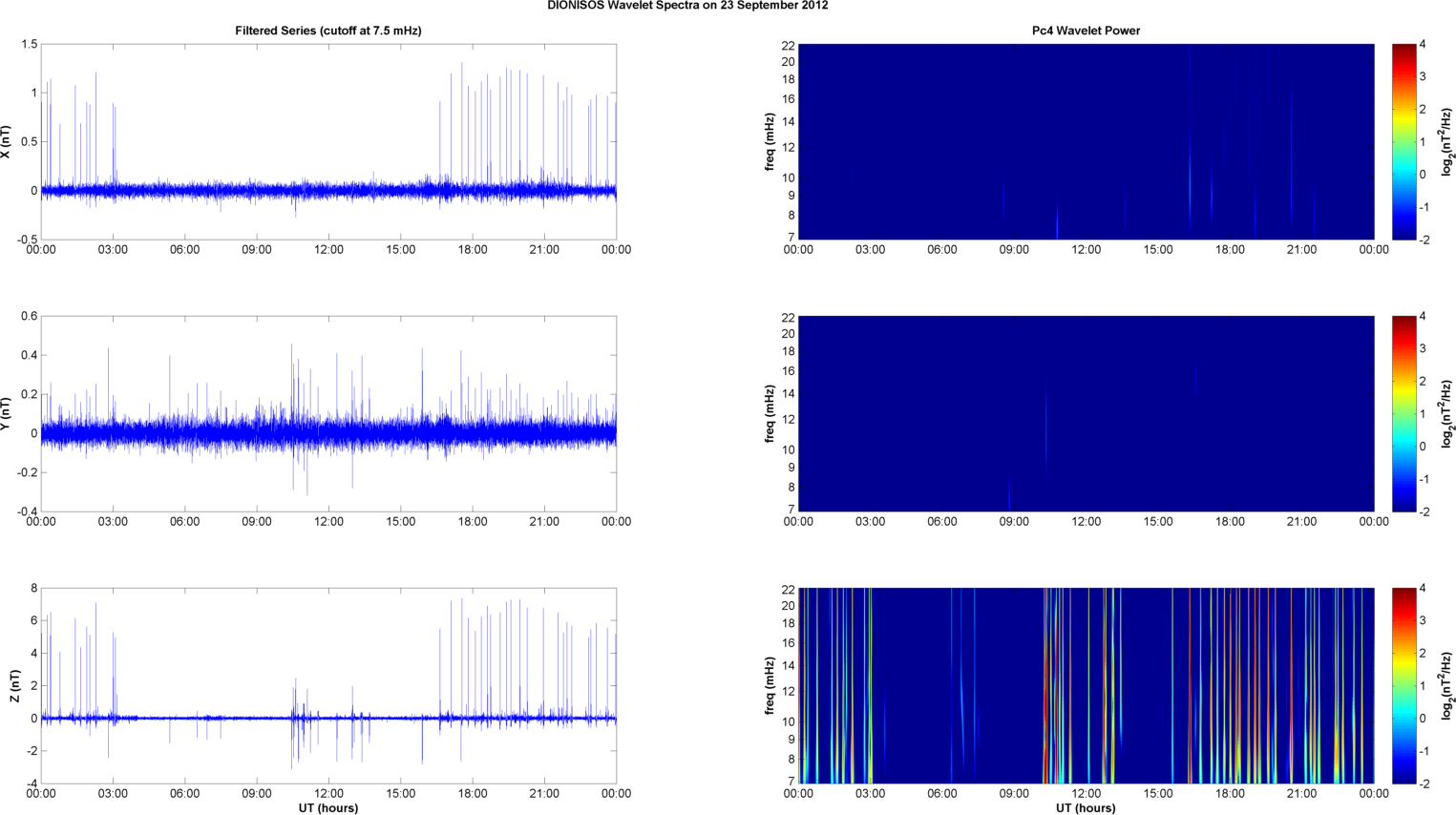The height and width of the screenshot is (815, 1456).
Task: Select the Y (nT) axis label
Action: tap(7, 413)
